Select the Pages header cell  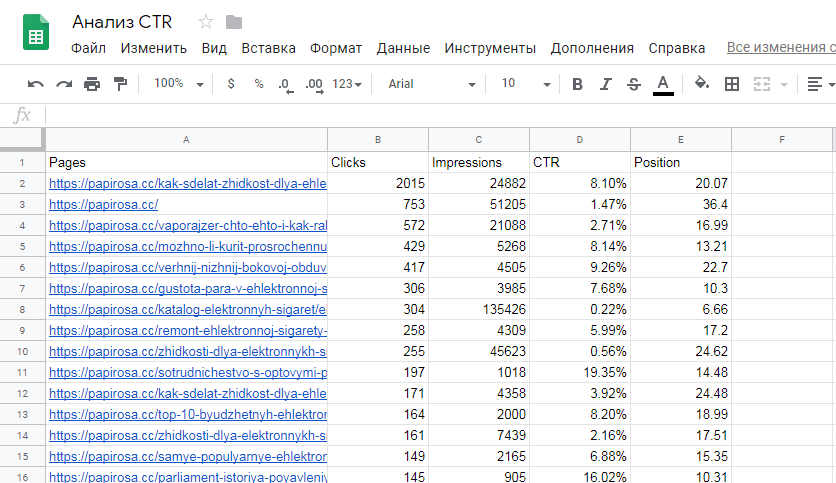tap(187, 162)
